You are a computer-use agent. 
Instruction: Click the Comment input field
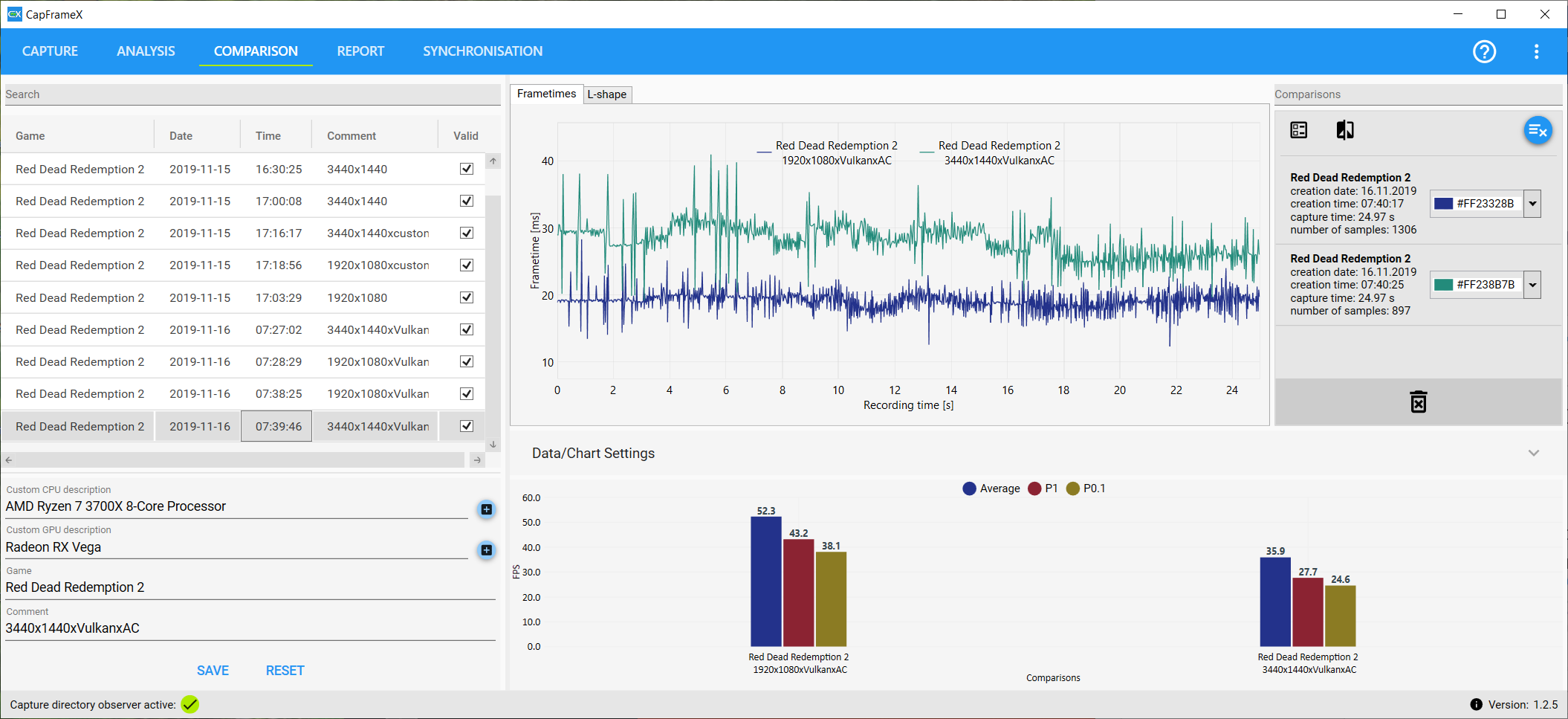tap(250, 628)
